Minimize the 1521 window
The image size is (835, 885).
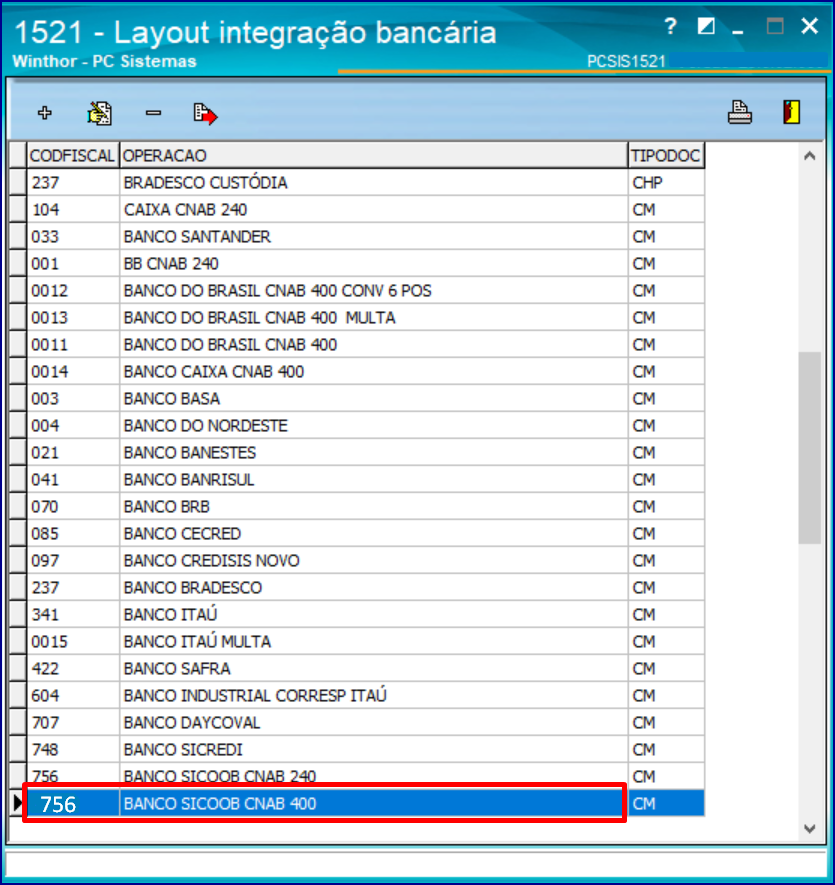pyautogui.click(x=737, y=32)
